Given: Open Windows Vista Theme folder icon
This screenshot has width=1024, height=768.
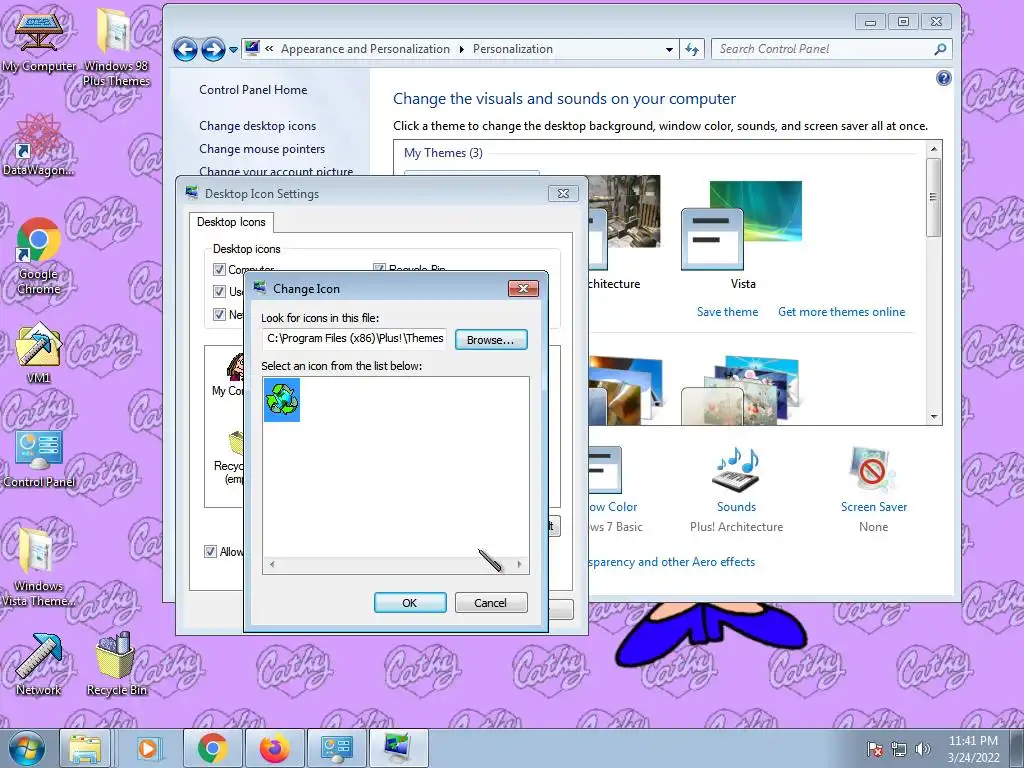Looking at the screenshot, I should point(39,566).
